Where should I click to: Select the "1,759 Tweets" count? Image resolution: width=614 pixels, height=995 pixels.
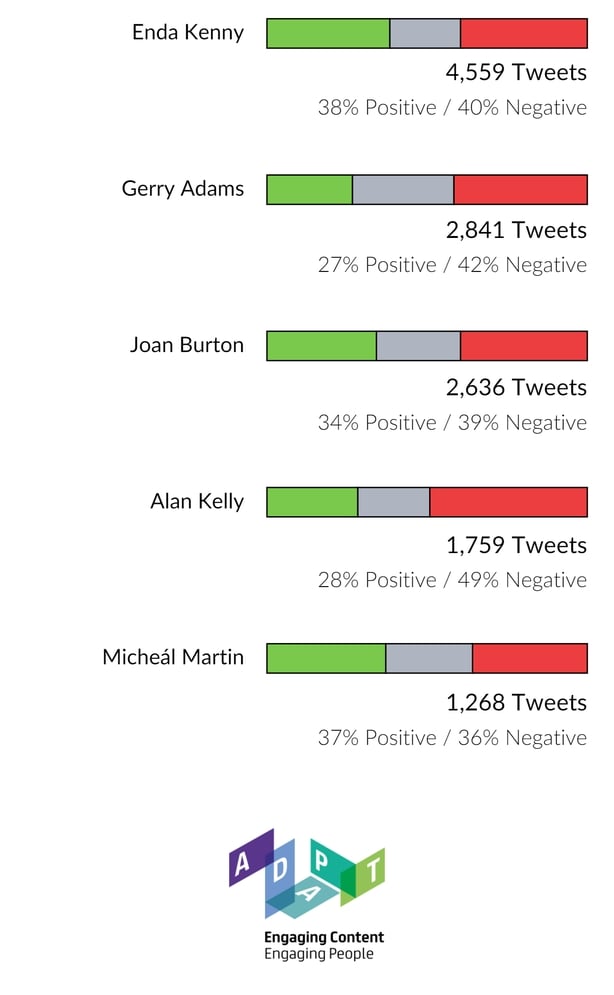[516, 545]
